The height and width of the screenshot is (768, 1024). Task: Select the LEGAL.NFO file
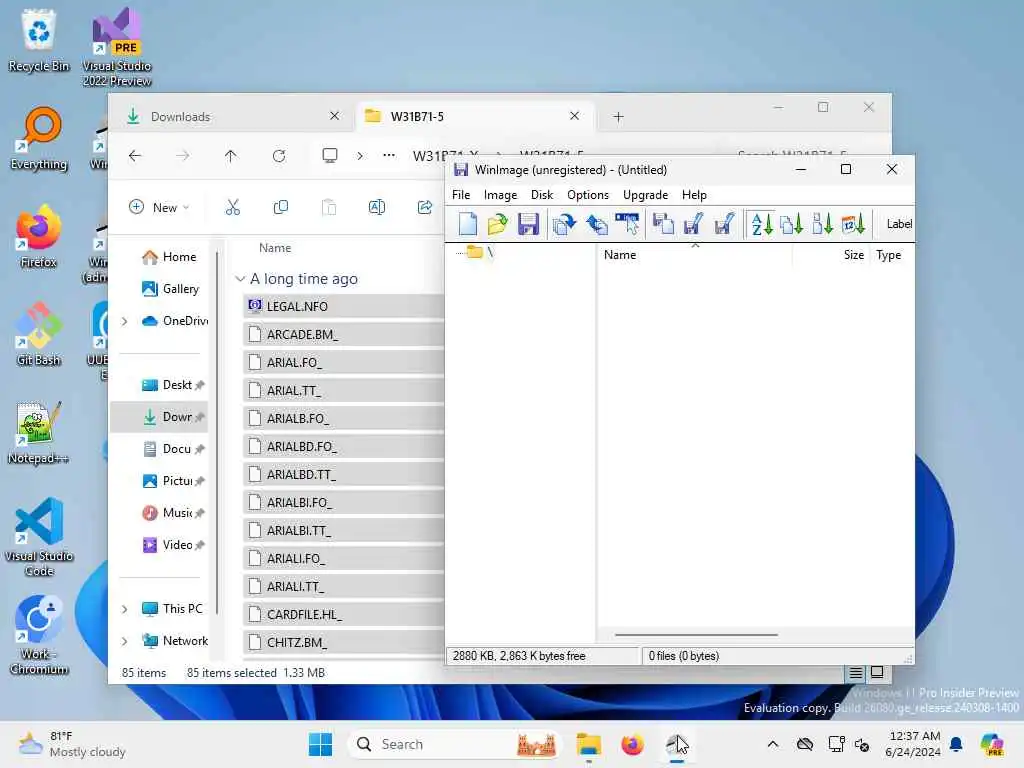[x=344, y=306]
